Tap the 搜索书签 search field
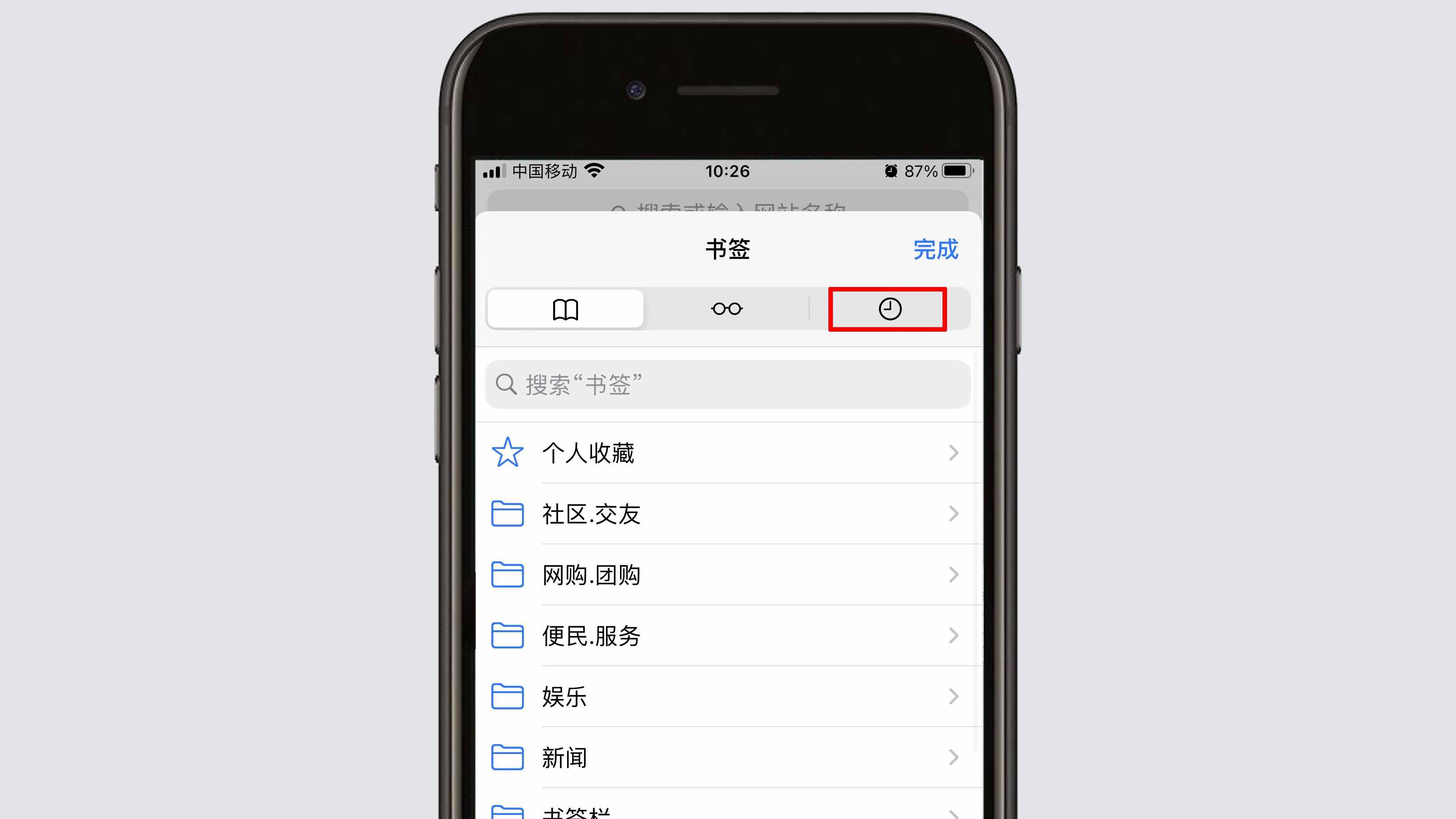The width and height of the screenshot is (1456, 819). (x=727, y=384)
